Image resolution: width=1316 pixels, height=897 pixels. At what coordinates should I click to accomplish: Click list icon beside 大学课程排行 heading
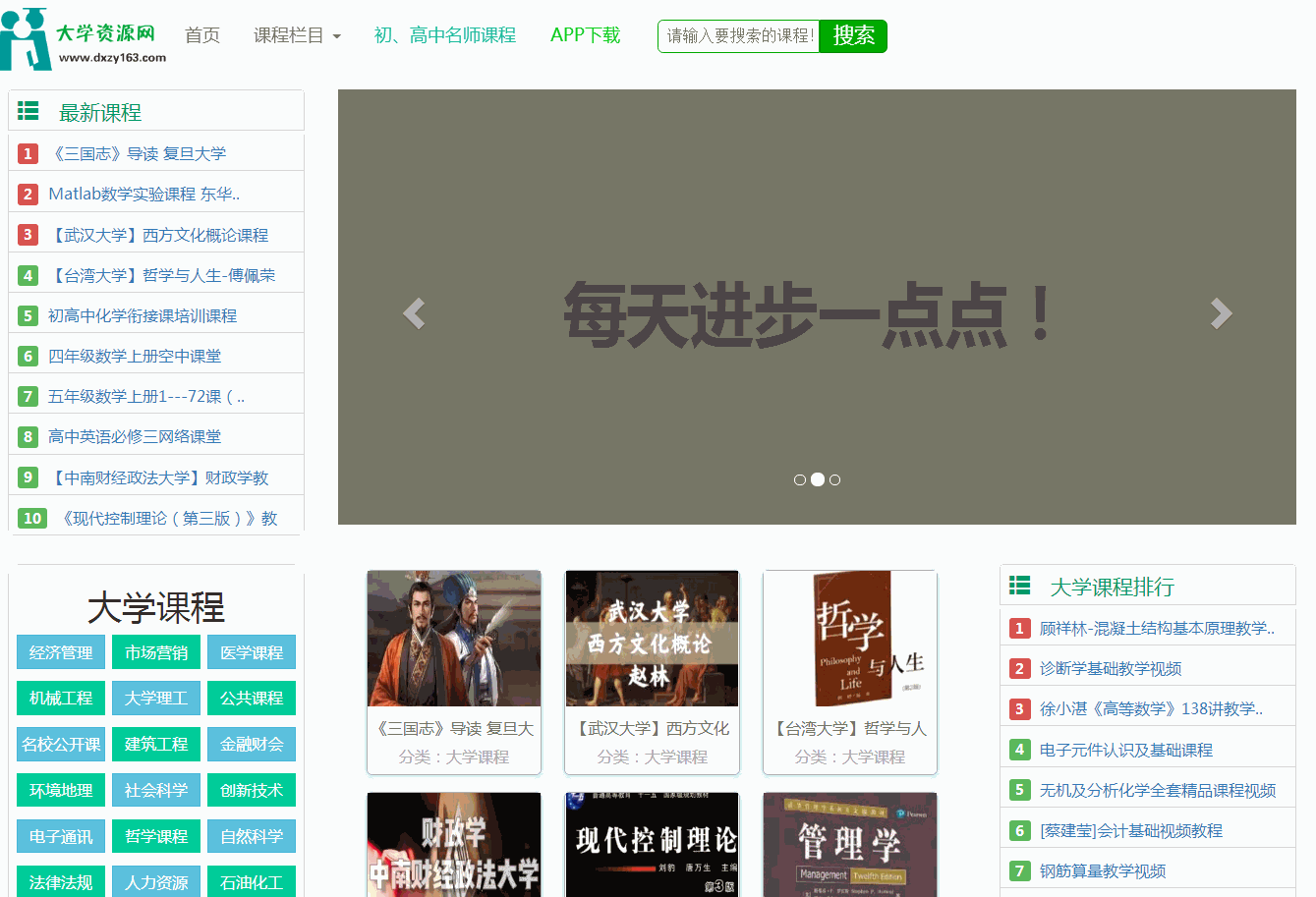point(1020,586)
